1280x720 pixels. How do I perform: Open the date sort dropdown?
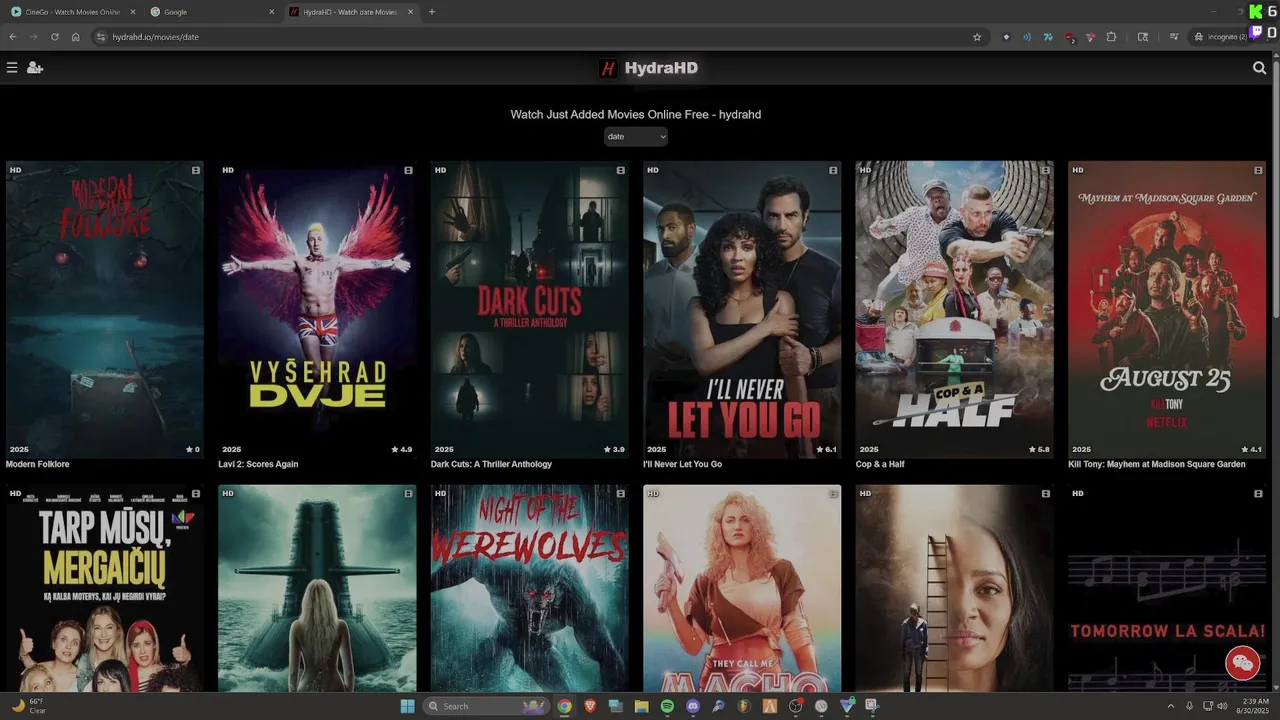pyautogui.click(x=635, y=137)
